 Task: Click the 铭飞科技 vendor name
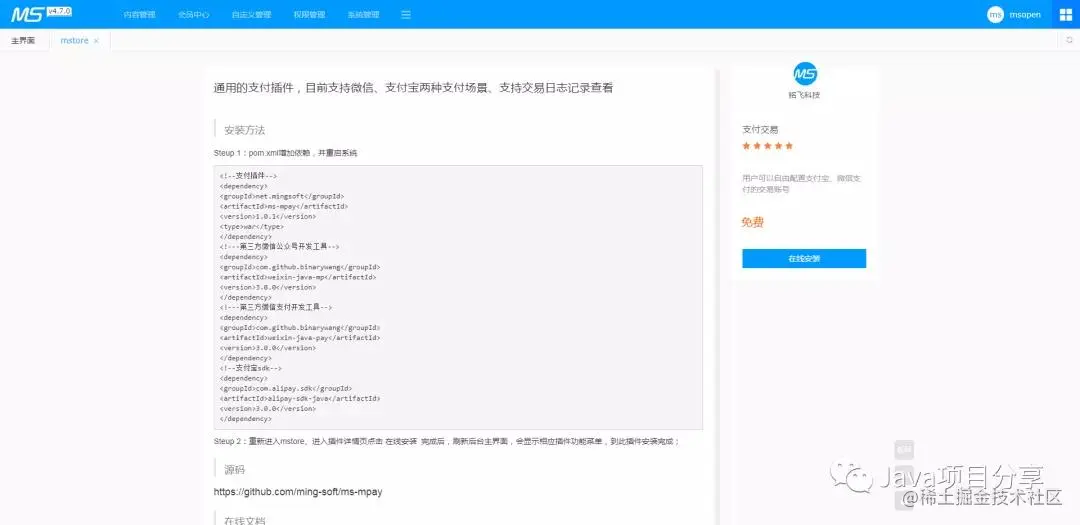[x=804, y=95]
